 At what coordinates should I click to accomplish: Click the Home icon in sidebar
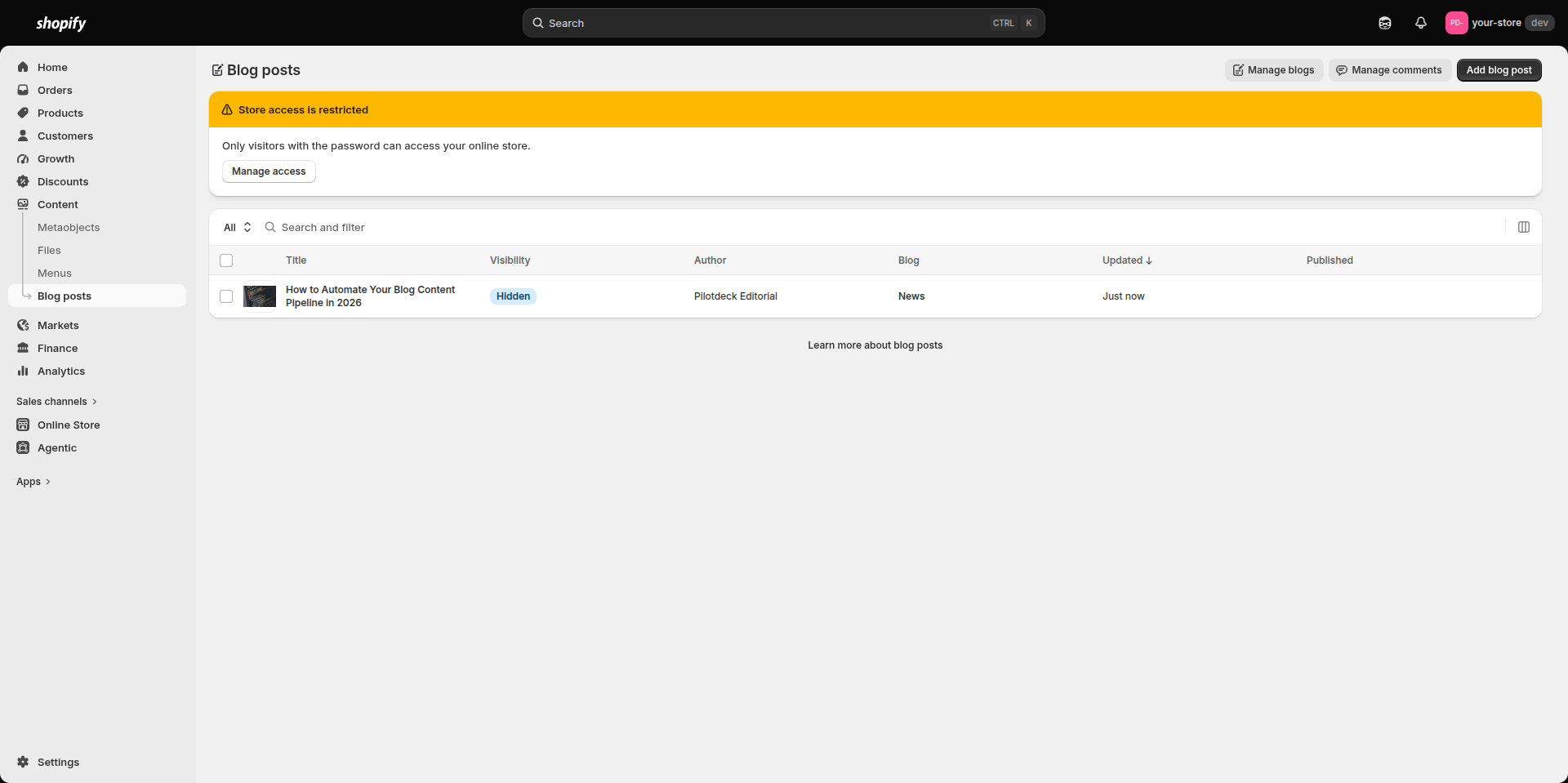[23, 67]
